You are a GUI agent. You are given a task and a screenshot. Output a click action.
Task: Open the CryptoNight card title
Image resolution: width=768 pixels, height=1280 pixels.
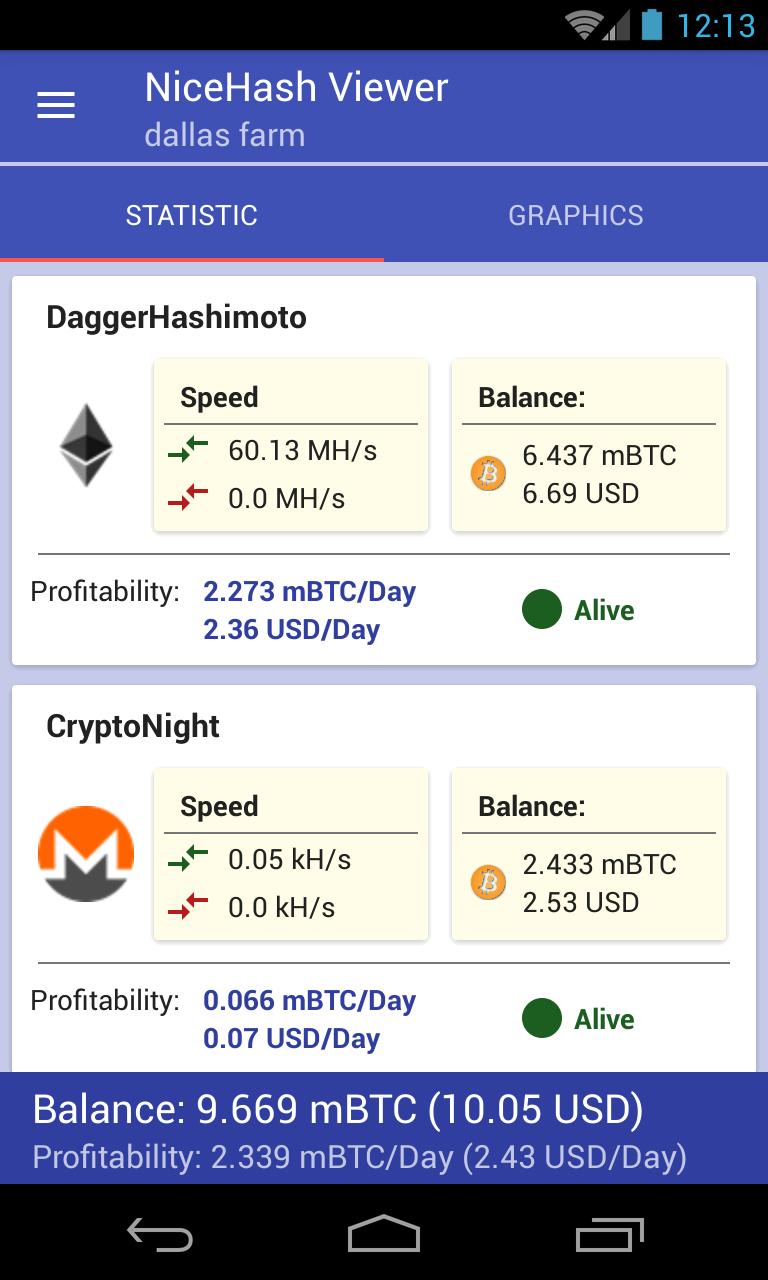[x=133, y=727]
